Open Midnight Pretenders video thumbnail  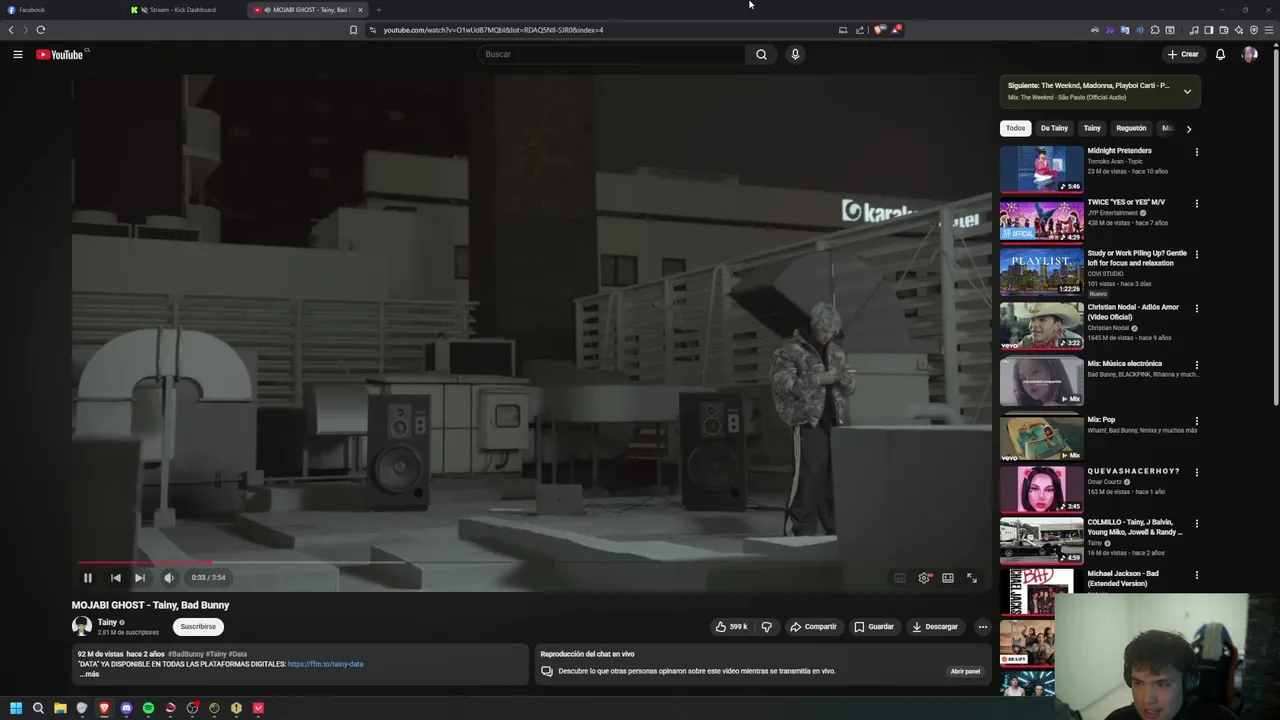1041,169
